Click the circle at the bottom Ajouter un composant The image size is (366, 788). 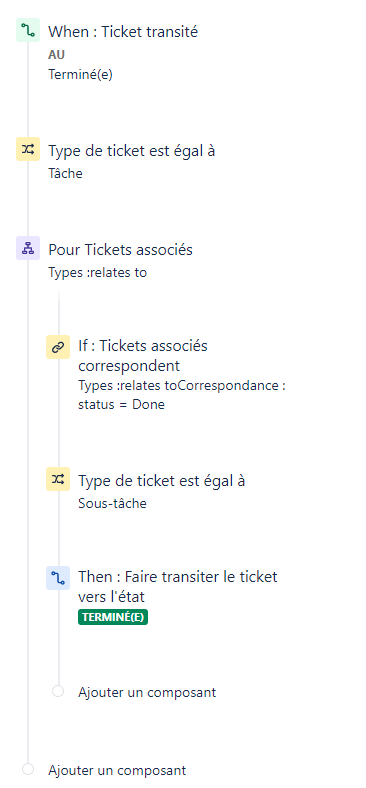28,769
